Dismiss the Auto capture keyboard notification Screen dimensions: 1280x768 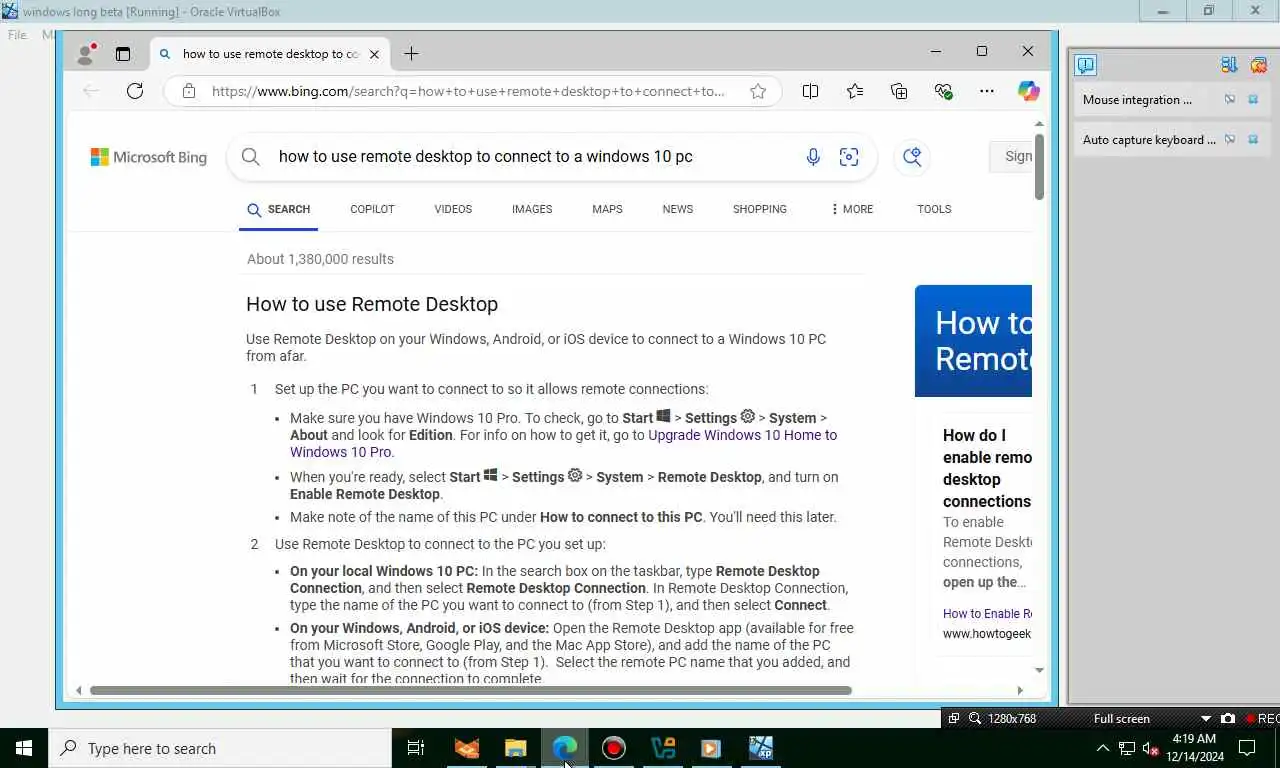(1253, 140)
